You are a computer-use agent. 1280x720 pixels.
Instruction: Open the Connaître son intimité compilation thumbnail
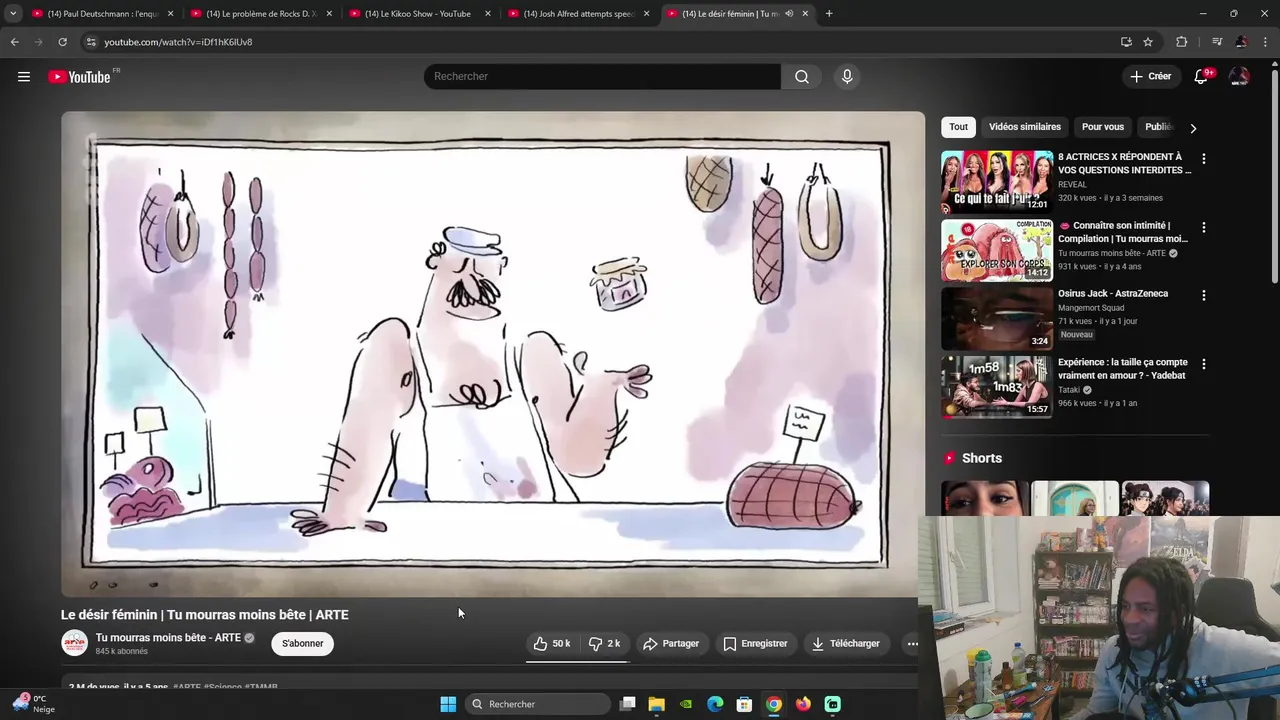pos(997,251)
